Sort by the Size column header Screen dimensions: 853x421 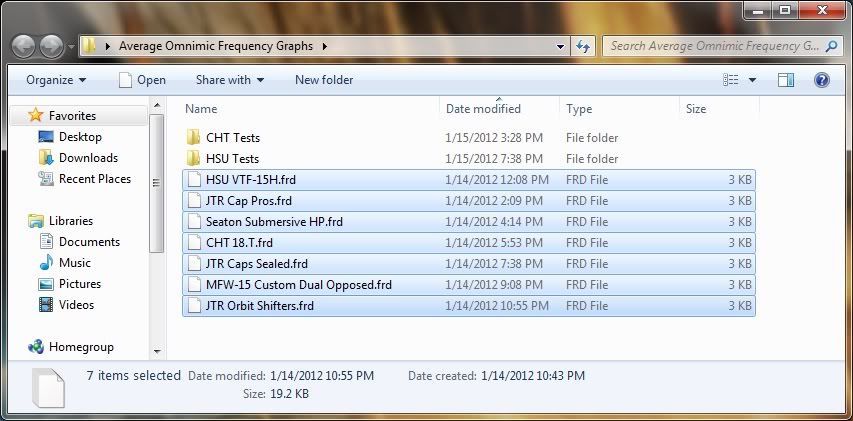pos(719,109)
